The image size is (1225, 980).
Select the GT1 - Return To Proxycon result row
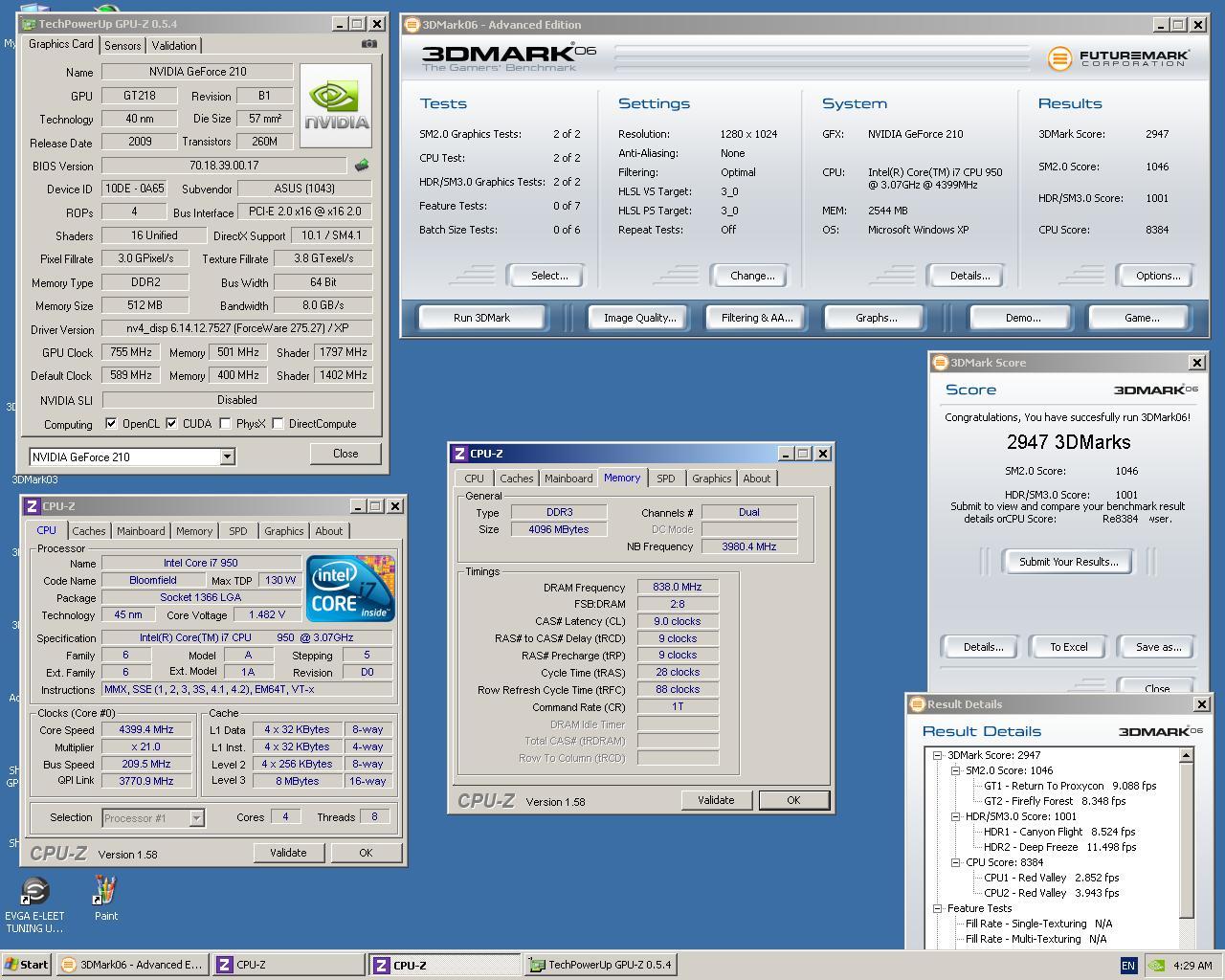point(1070,786)
